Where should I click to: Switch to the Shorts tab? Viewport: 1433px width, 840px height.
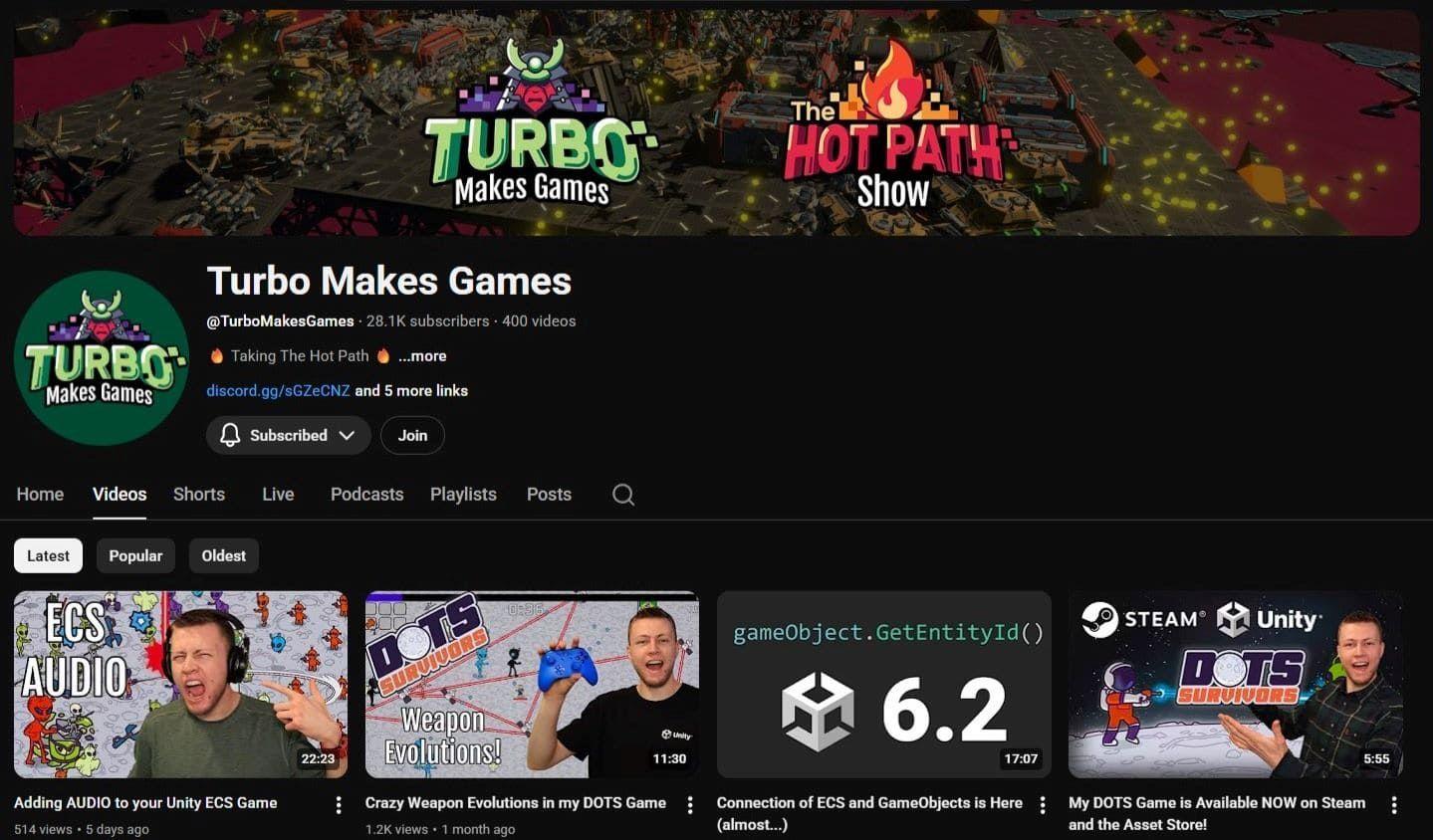pos(199,495)
